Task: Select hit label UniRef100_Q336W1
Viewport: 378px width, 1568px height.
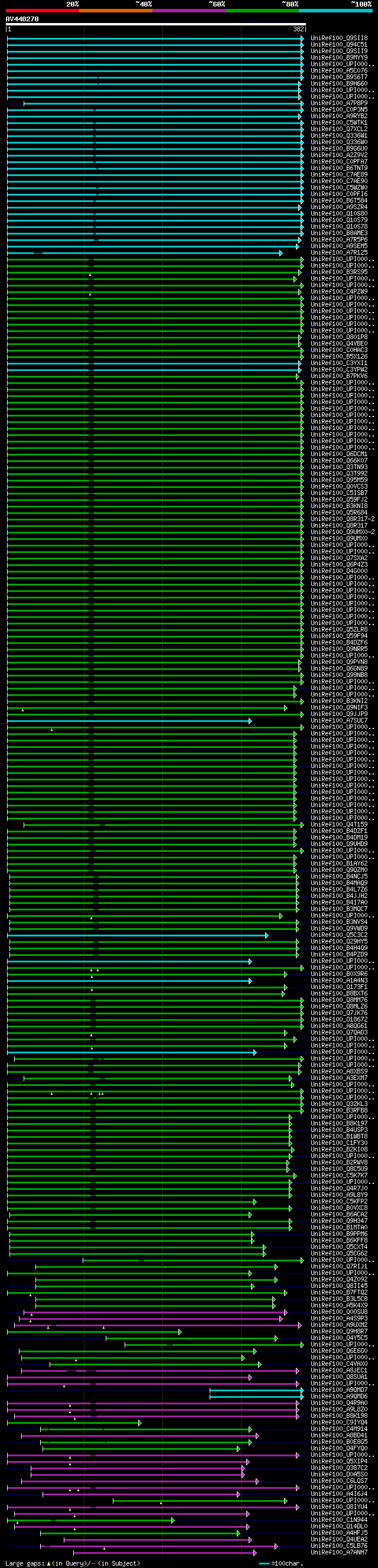Action: click(x=339, y=136)
